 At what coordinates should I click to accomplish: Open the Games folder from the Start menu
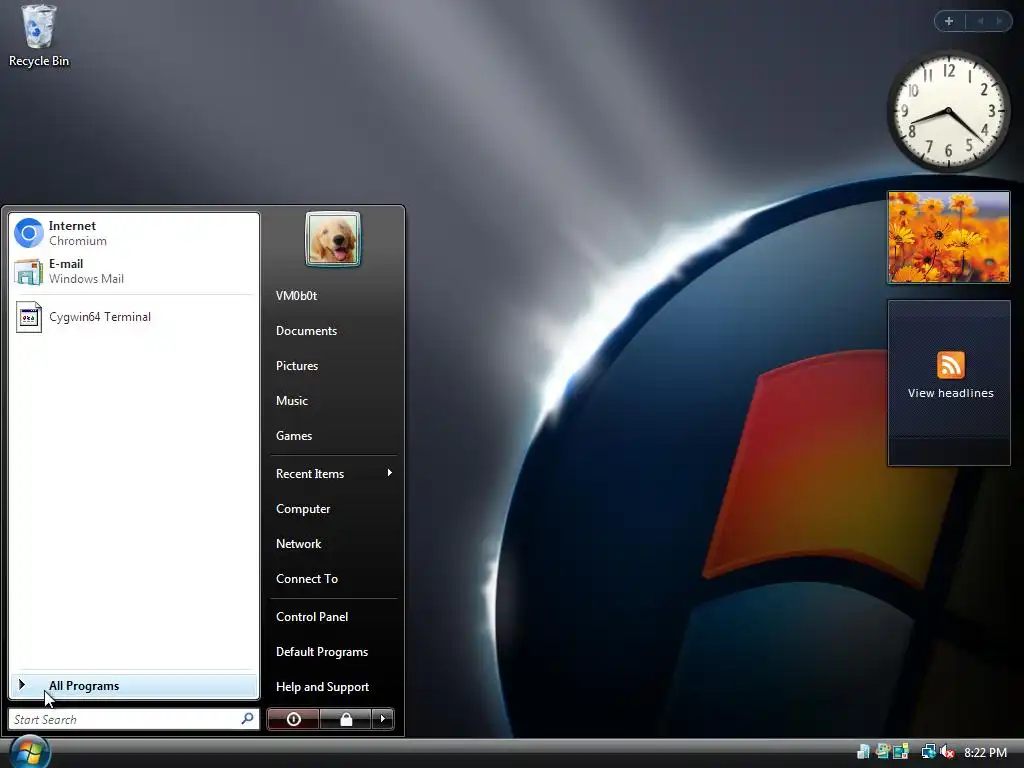294,436
